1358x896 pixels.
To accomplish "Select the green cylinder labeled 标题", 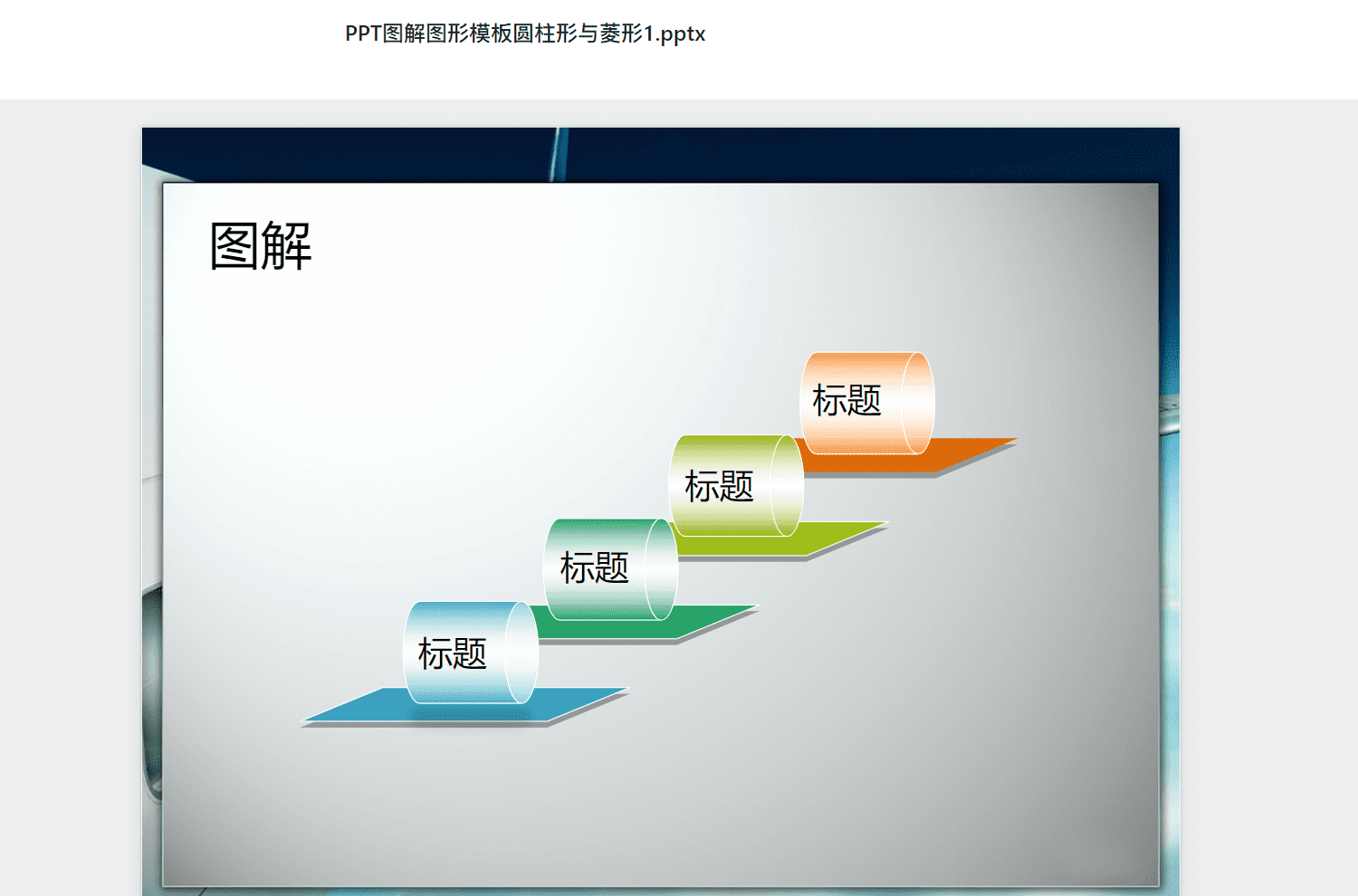I will point(611,568).
